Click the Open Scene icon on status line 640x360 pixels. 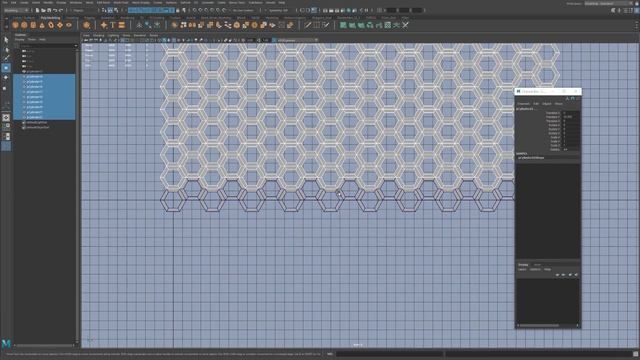(x=43, y=10)
